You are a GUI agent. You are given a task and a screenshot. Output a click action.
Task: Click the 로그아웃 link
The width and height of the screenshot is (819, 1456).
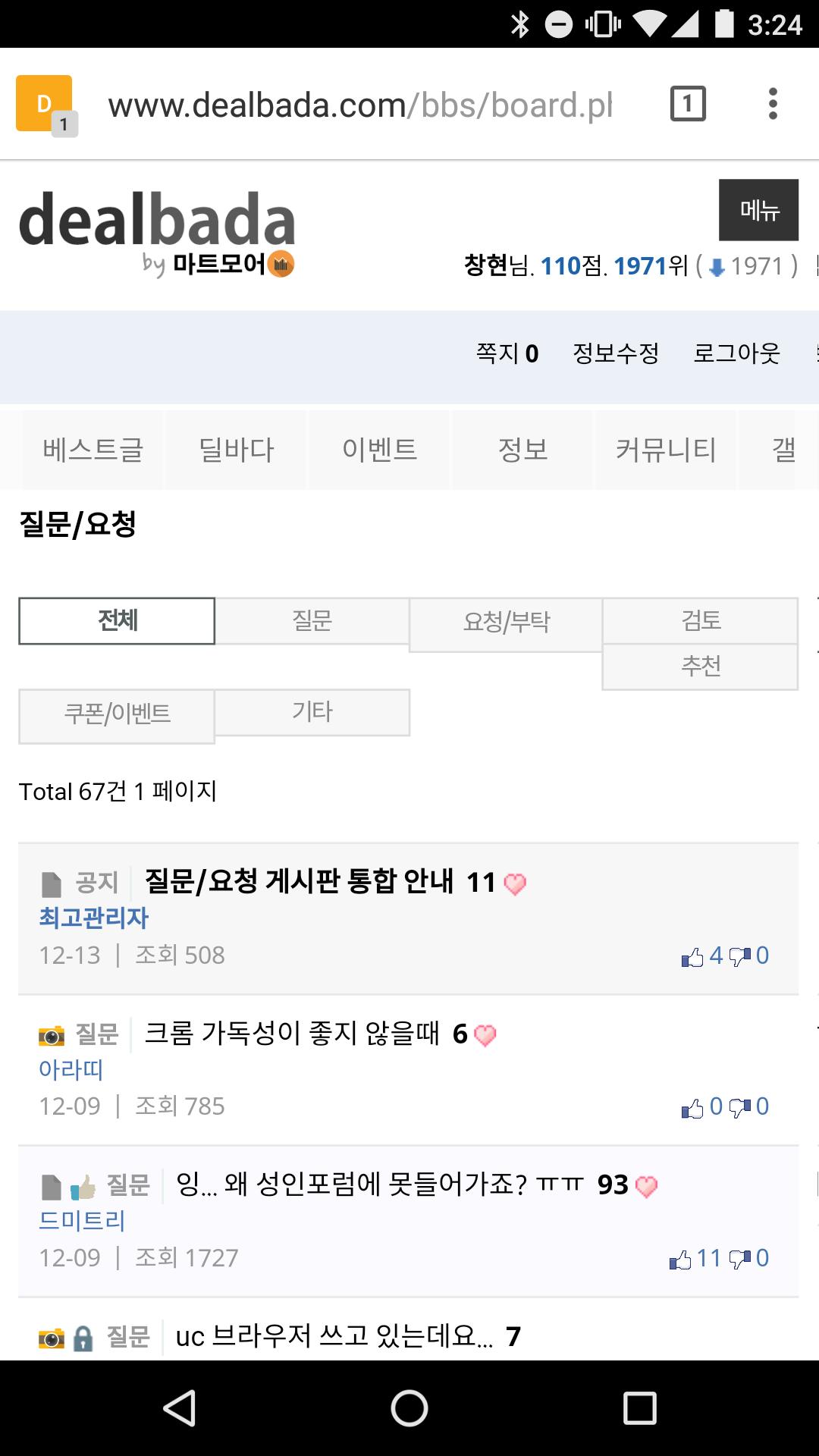point(736,353)
